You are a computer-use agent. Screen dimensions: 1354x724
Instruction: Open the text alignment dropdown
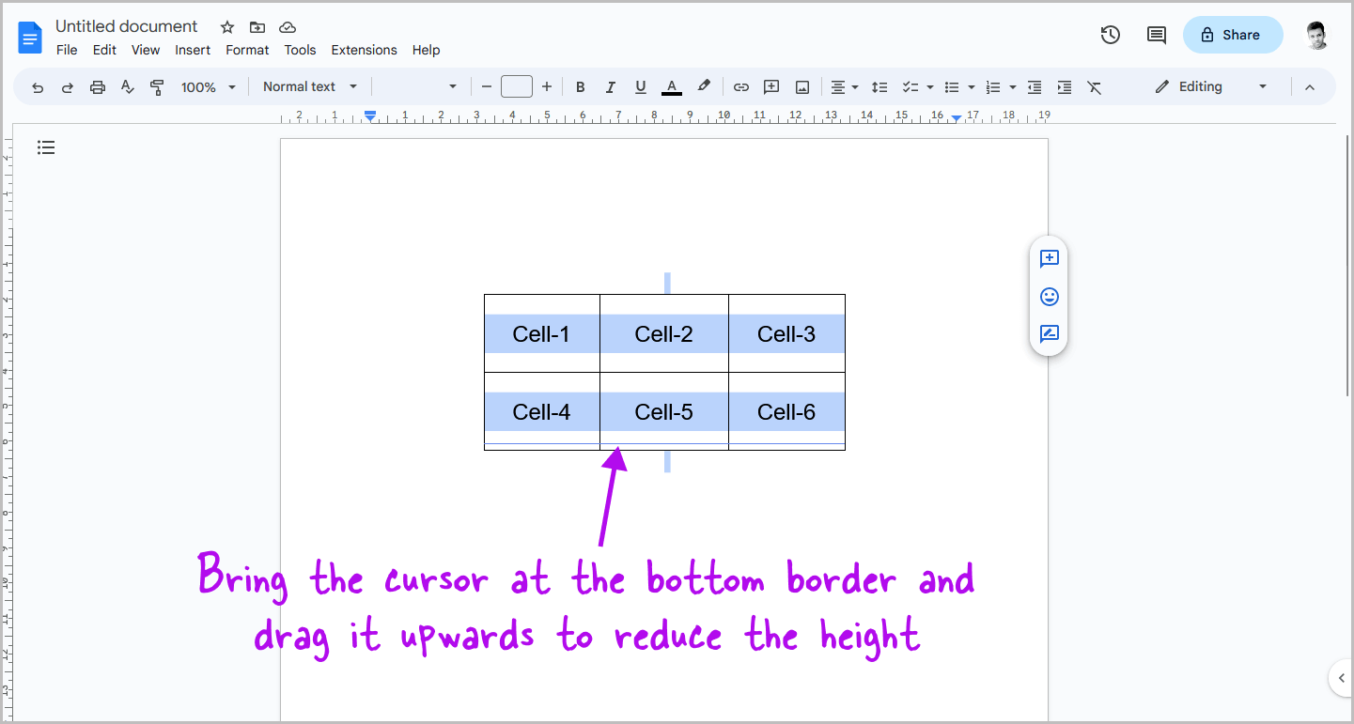coord(845,87)
